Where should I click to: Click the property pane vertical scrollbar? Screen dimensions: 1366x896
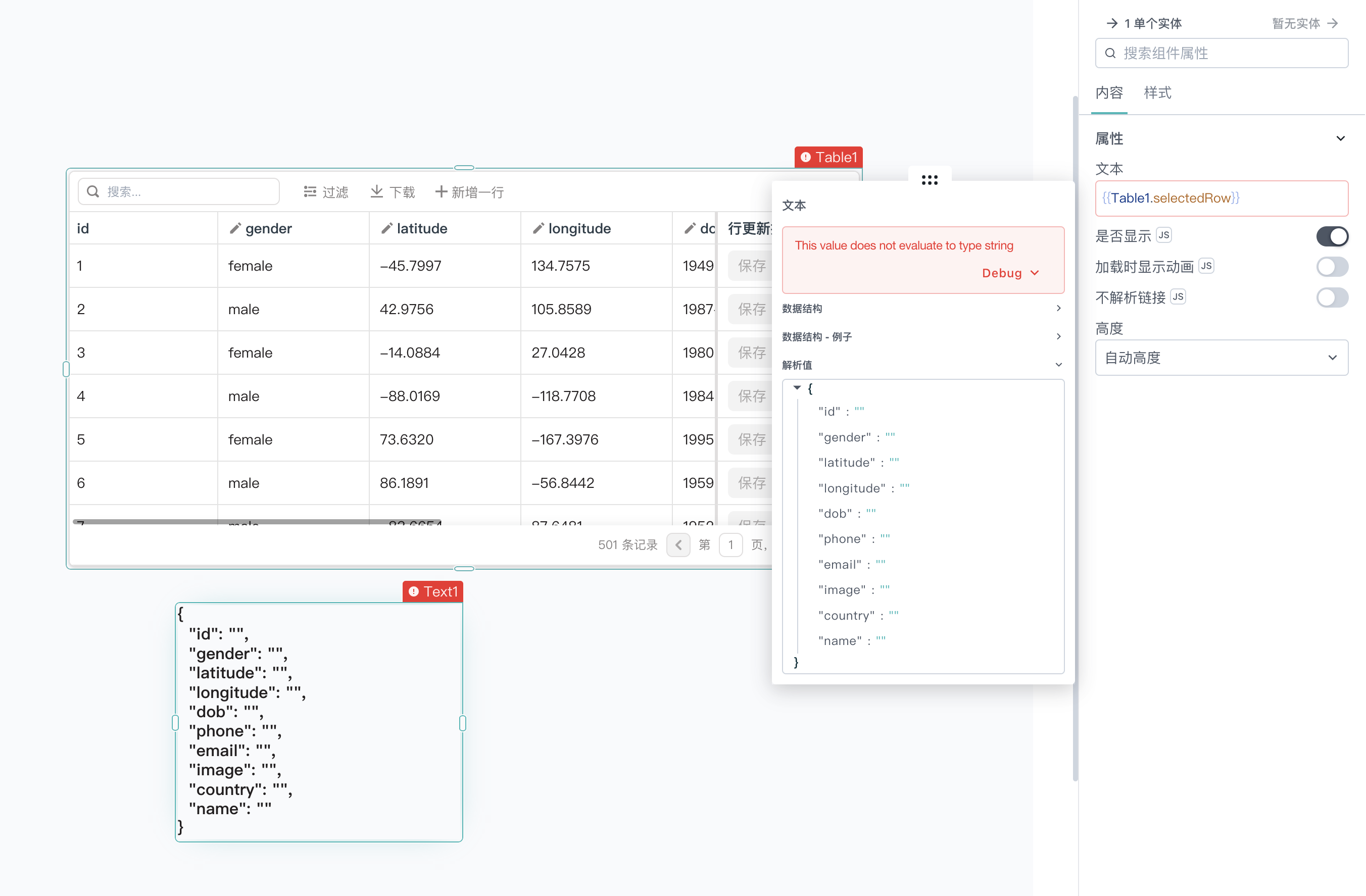[x=1075, y=439]
